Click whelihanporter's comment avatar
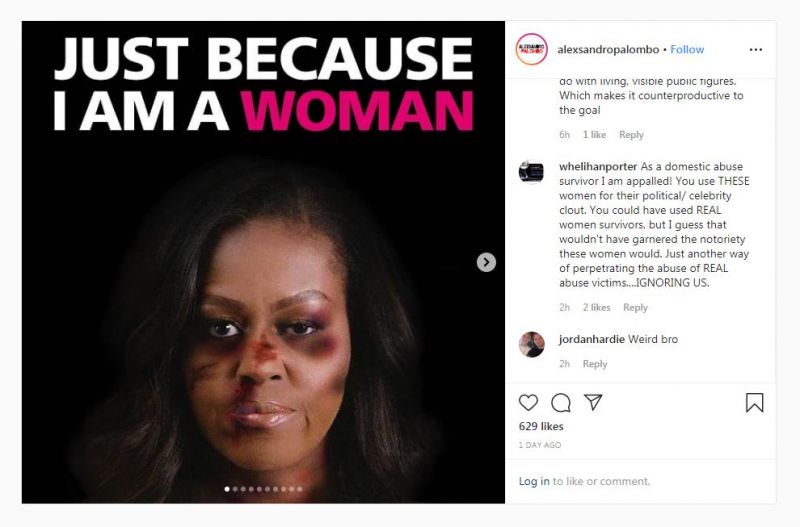This screenshot has width=800, height=527. tap(531, 172)
